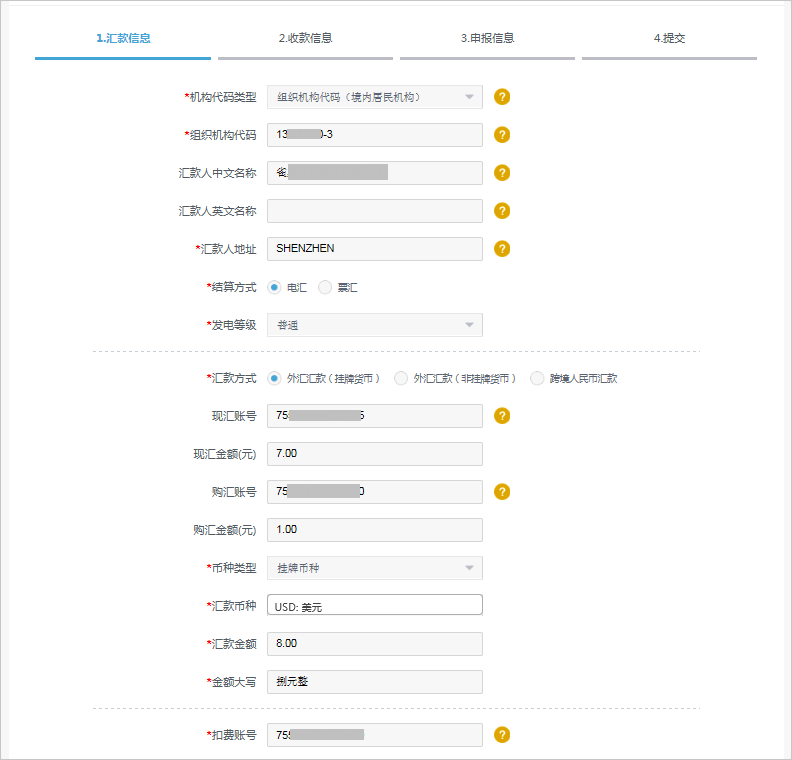This screenshot has height=760, width=792.
Task: Select the 电汇 settlement radio button
Action: [275, 288]
